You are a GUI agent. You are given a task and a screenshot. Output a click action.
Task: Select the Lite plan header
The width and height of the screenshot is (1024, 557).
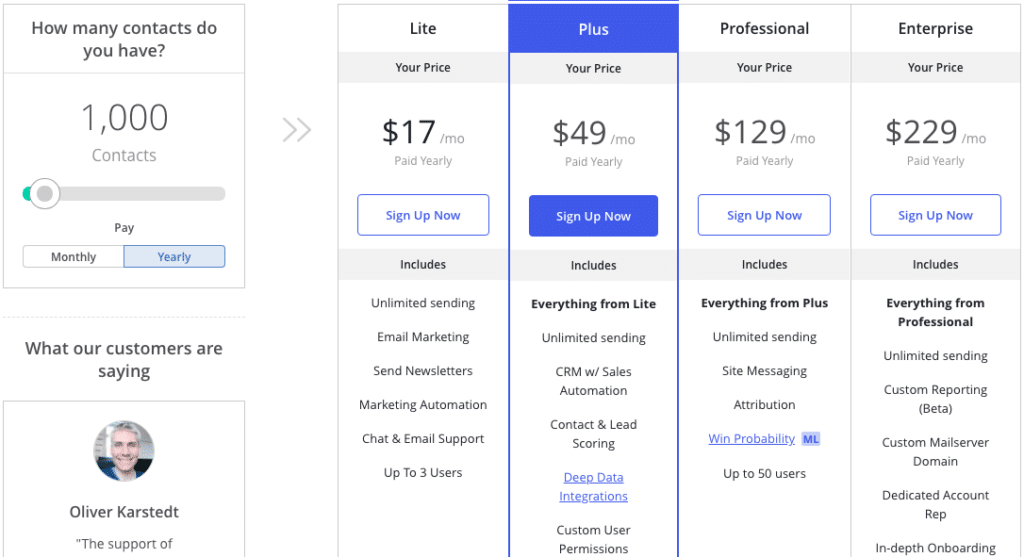(x=423, y=29)
